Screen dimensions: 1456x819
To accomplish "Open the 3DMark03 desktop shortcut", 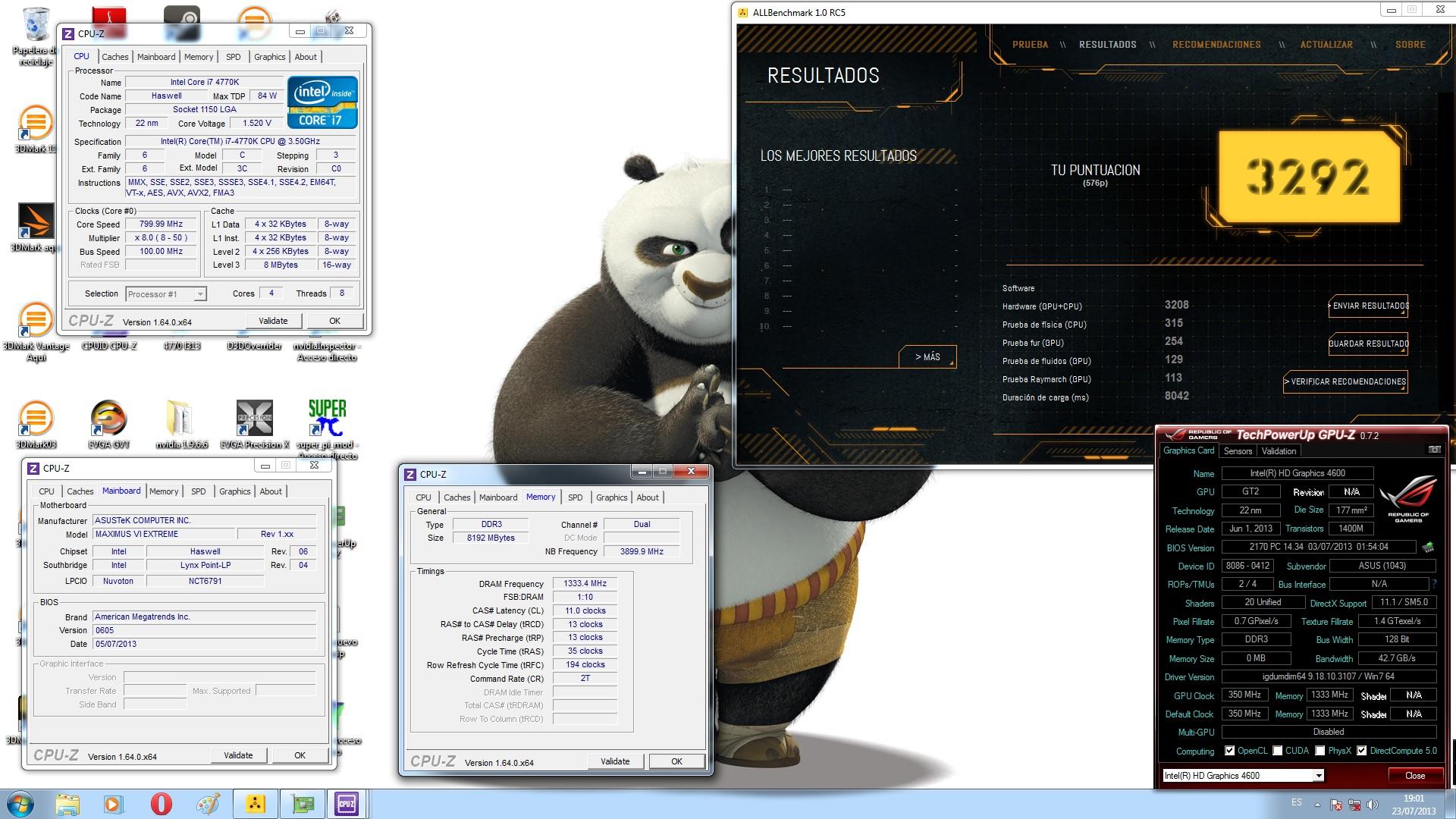I will [35, 425].
